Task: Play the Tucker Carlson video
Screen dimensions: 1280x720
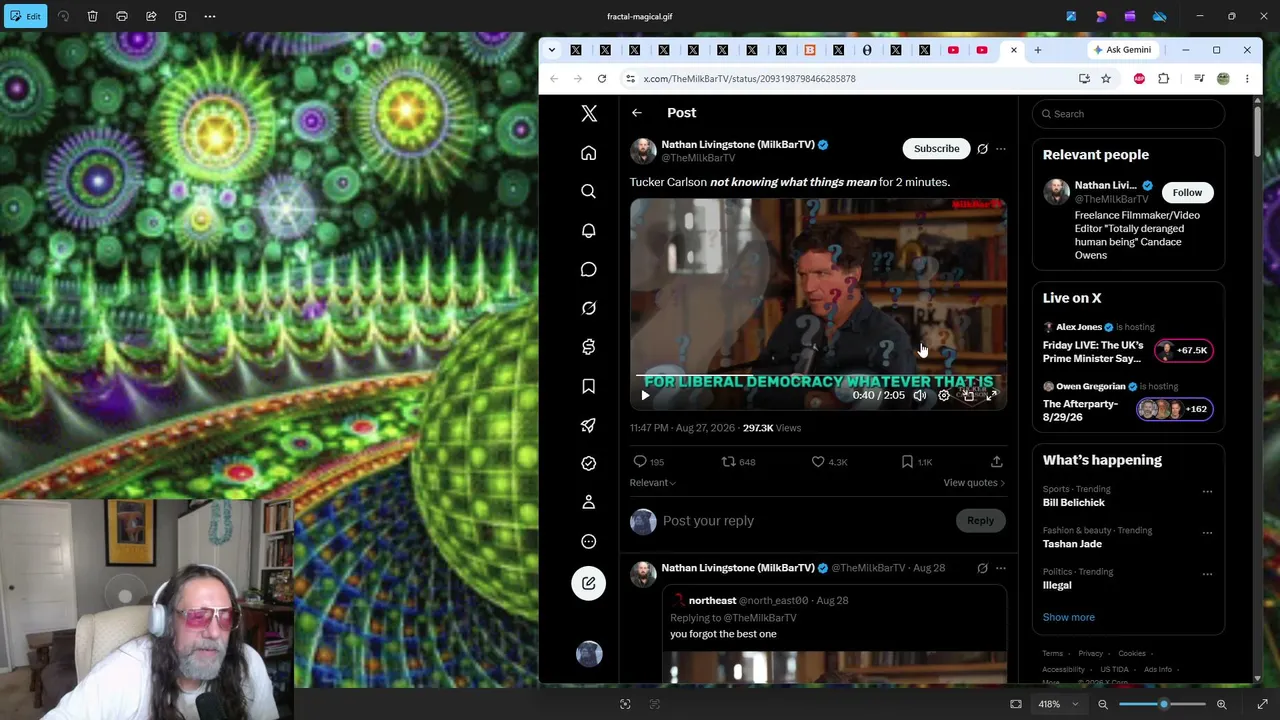Action: (x=645, y=396)
